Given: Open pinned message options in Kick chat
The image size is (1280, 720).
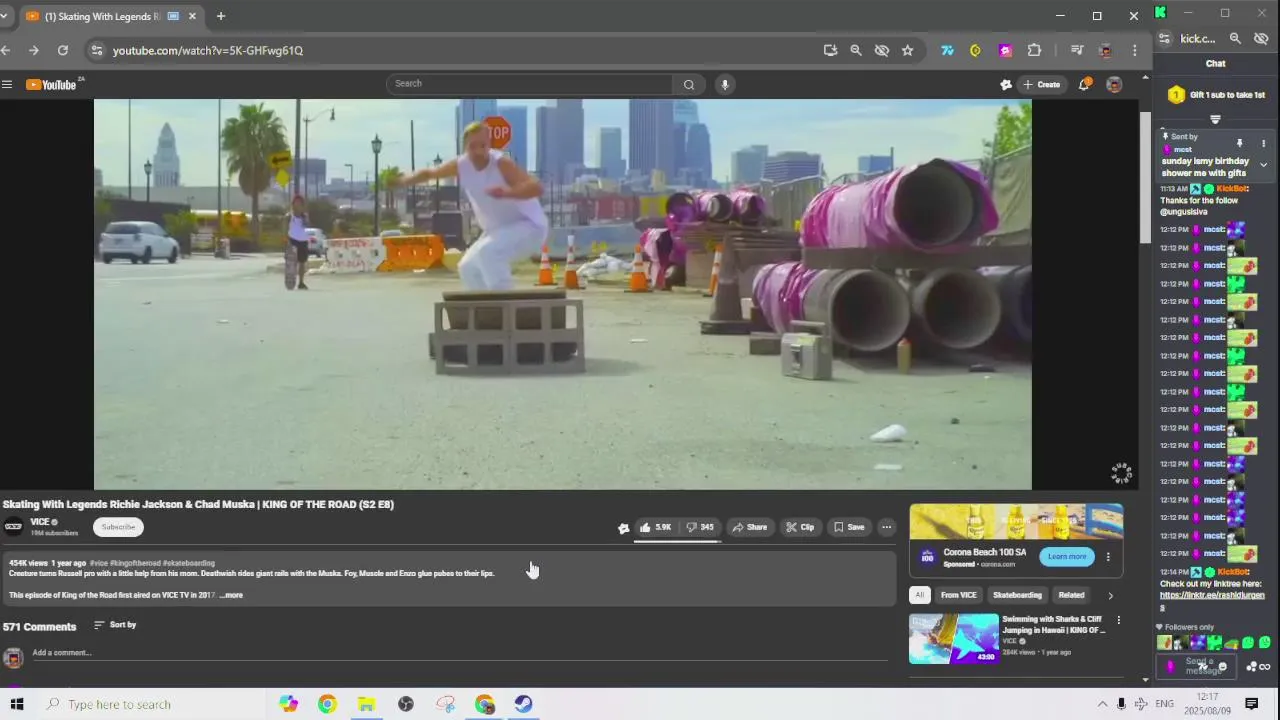Looking at the screenshot, I should 1263,144.
